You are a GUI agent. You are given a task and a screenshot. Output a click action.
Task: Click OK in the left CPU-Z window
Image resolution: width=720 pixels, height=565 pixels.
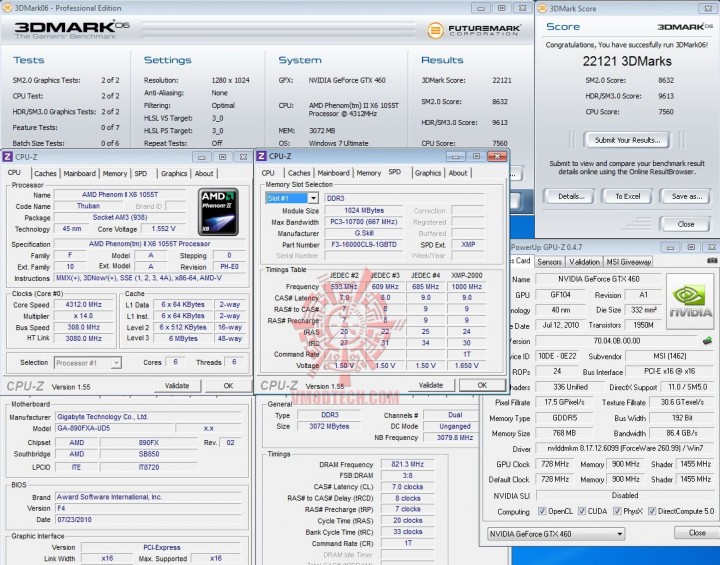point(228,385)
